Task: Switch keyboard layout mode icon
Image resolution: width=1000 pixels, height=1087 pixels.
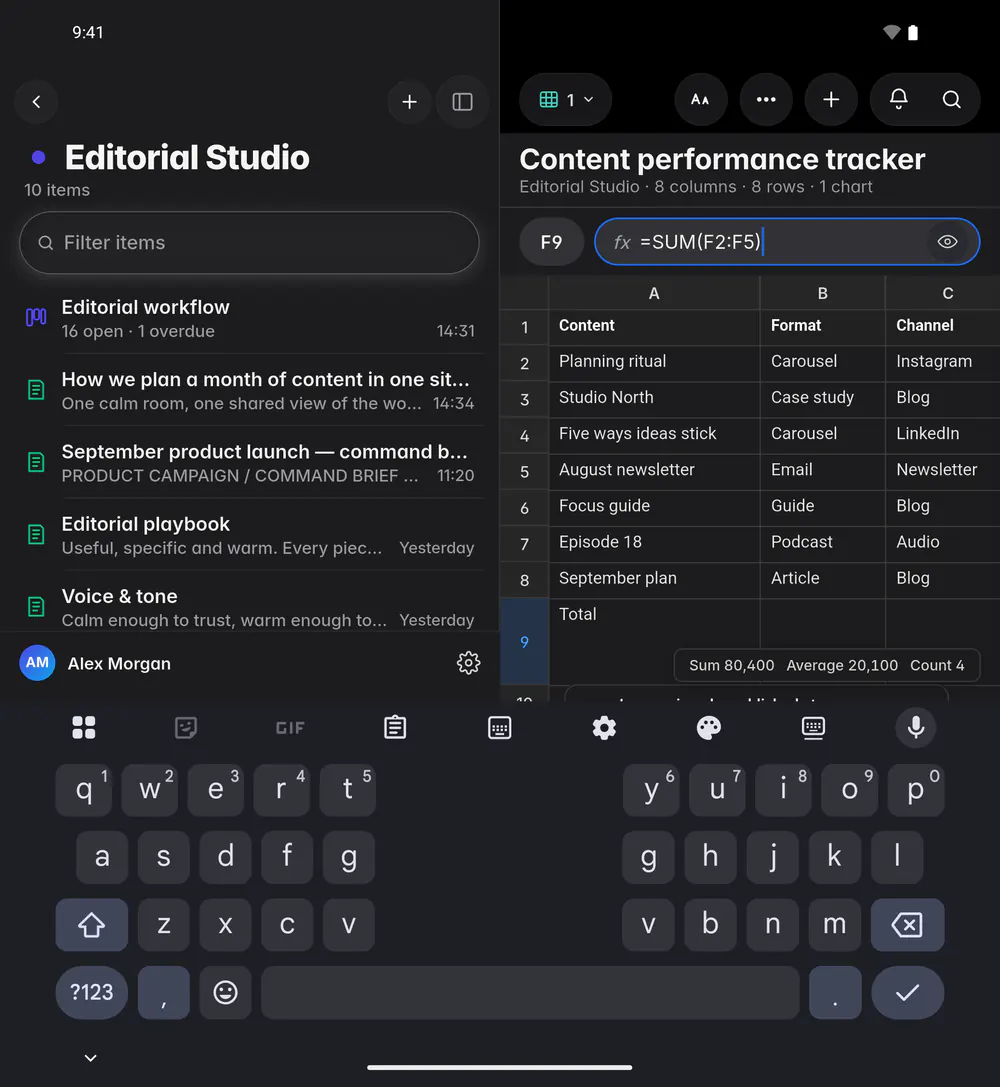Action: pyautogui.click(x=499, y=727)
